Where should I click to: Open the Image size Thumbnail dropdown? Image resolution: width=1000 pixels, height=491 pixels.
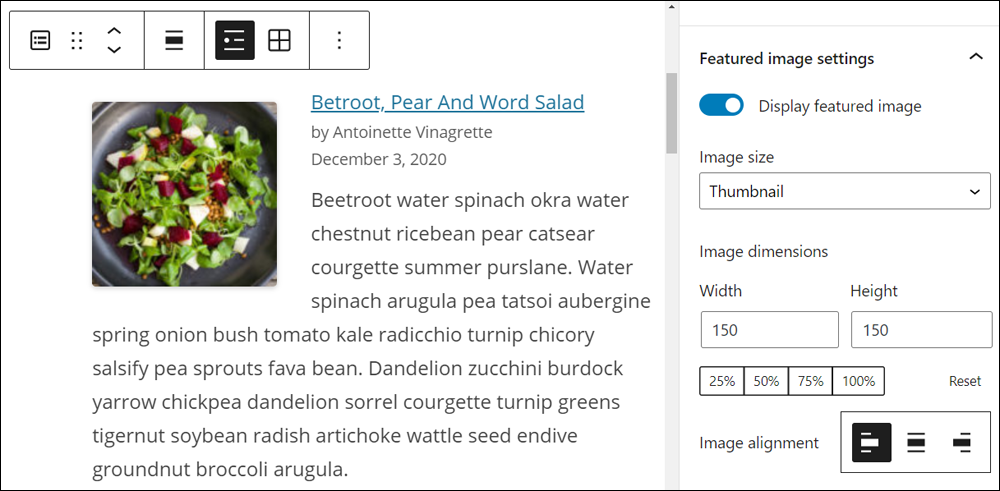coord(844,191)
